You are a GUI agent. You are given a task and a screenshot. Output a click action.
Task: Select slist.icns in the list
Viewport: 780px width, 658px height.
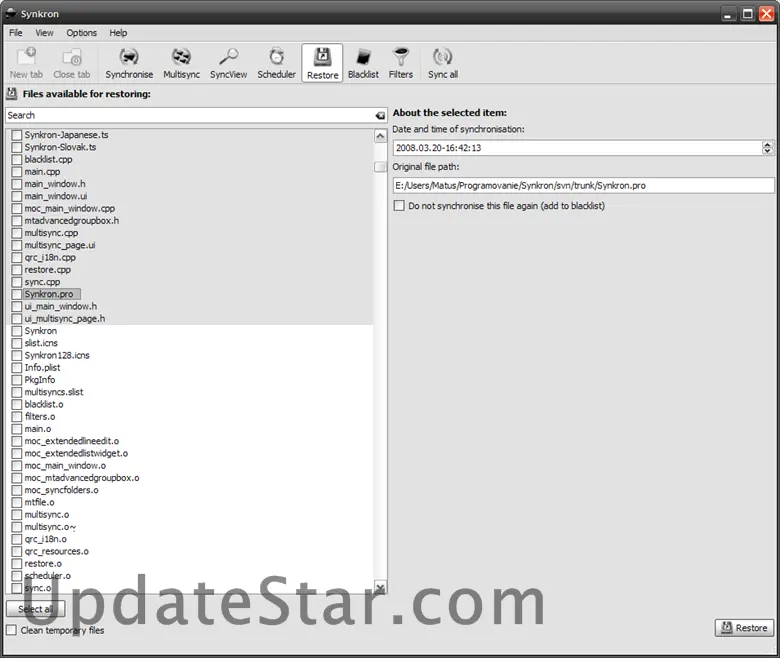pyautogui.click(x=41, y=343)
